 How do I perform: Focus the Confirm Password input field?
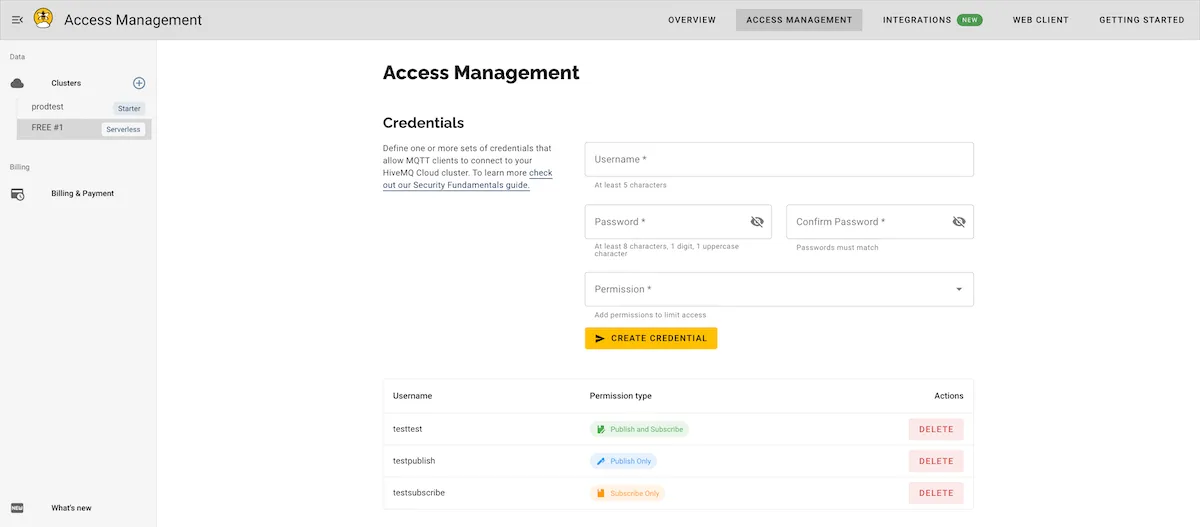(880, 222)
